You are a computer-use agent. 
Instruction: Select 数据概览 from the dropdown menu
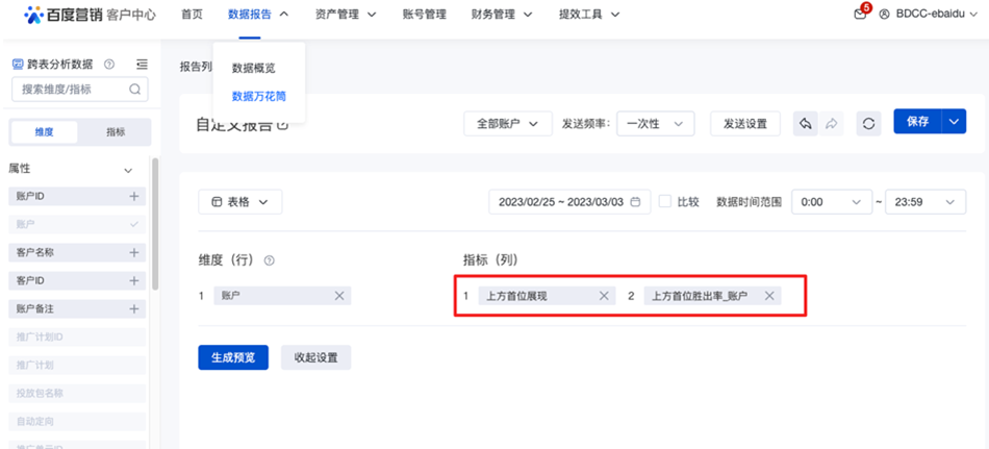click(x=253, y=68)
